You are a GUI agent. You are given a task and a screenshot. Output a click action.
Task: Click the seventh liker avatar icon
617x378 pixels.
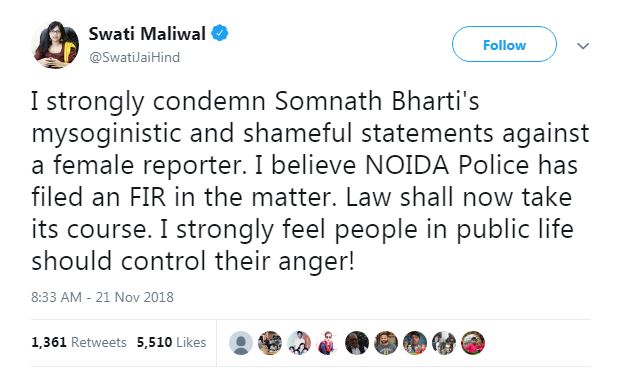415,343
